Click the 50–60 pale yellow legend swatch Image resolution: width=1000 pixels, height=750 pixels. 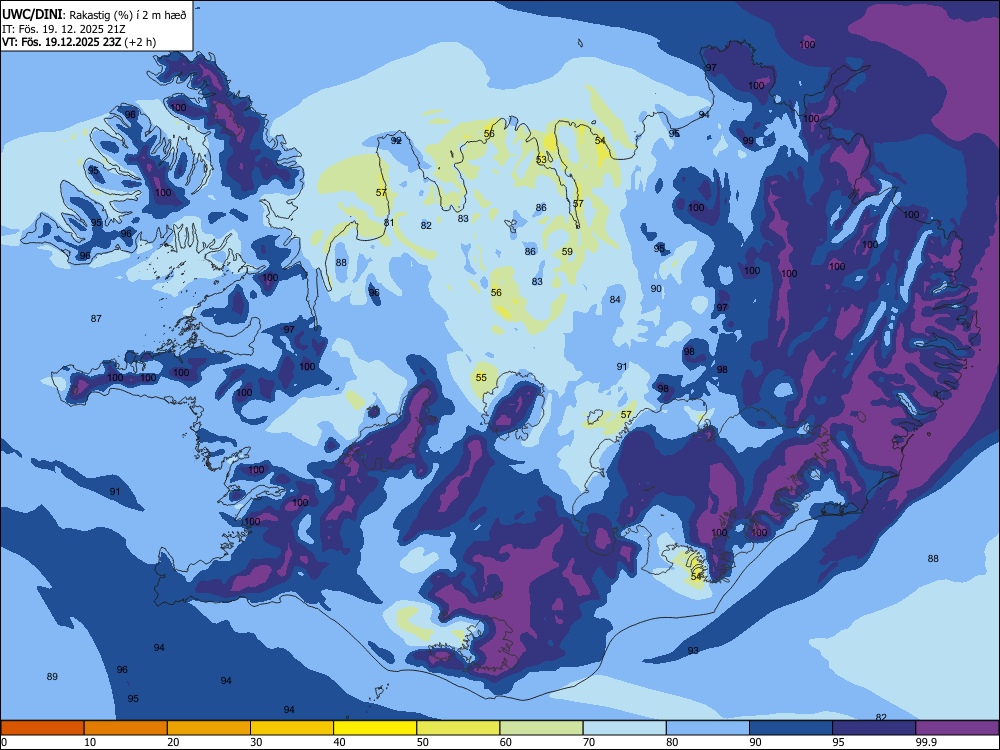coord(458,728)
